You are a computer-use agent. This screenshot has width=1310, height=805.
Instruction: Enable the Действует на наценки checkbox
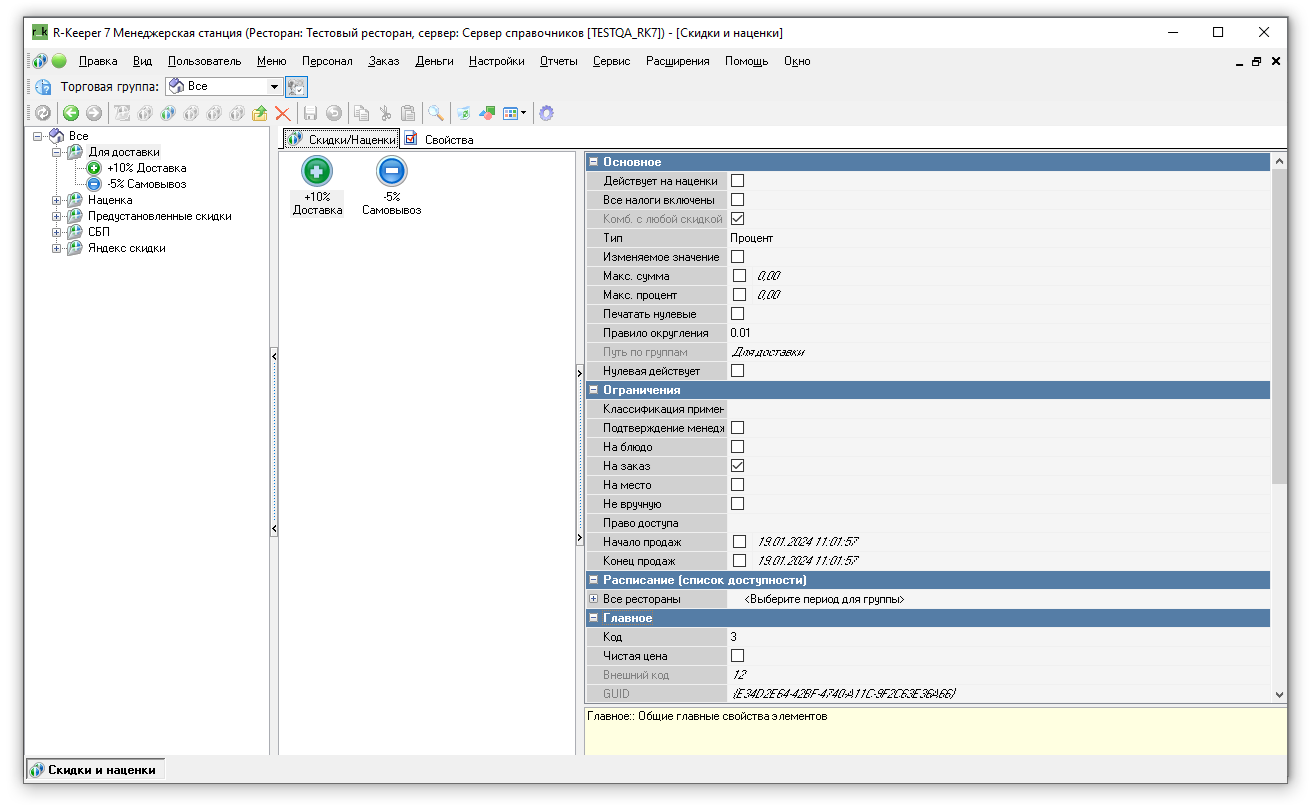738,181
